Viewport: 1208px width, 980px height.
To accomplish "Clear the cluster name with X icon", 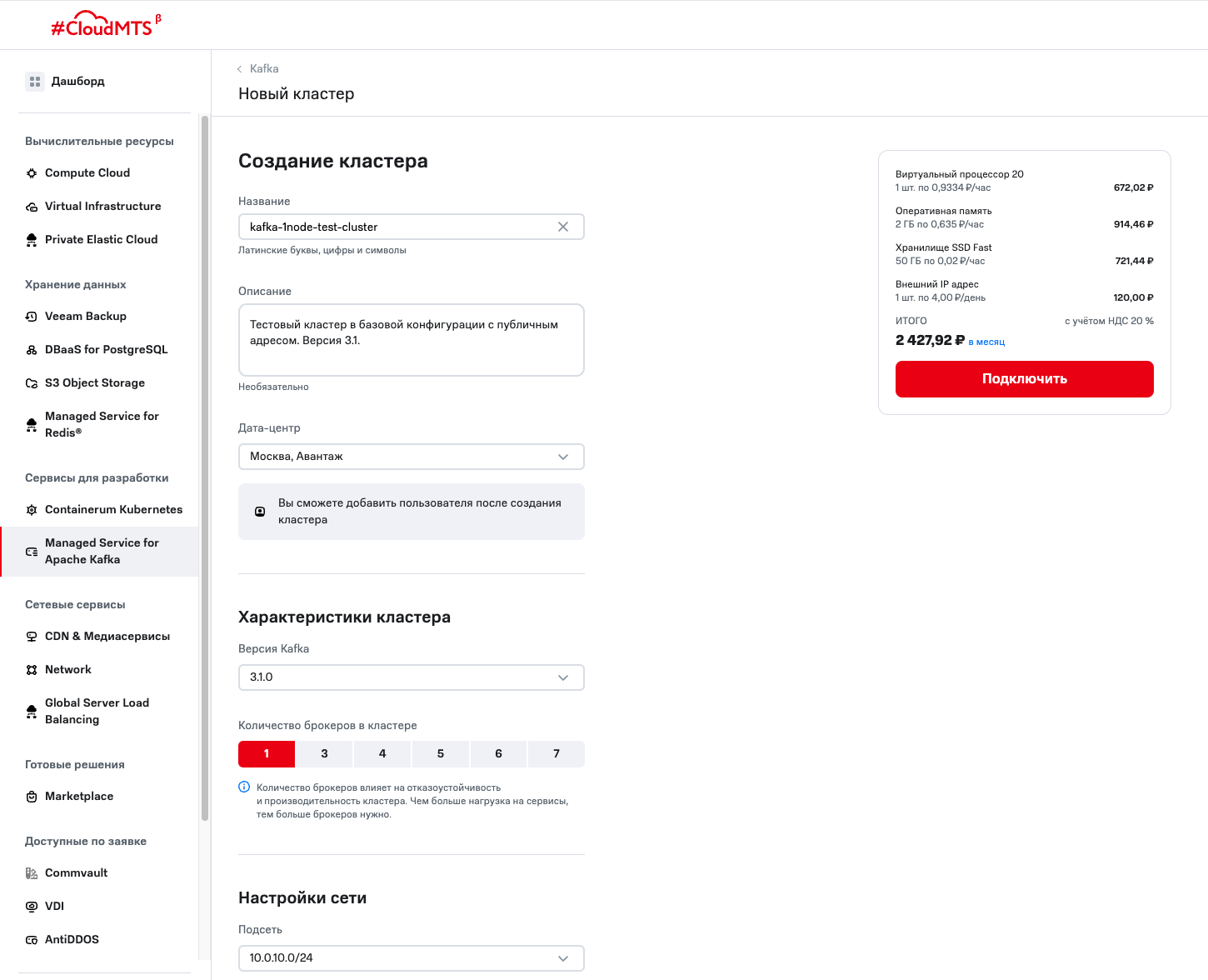I will (x=563, y=227).
